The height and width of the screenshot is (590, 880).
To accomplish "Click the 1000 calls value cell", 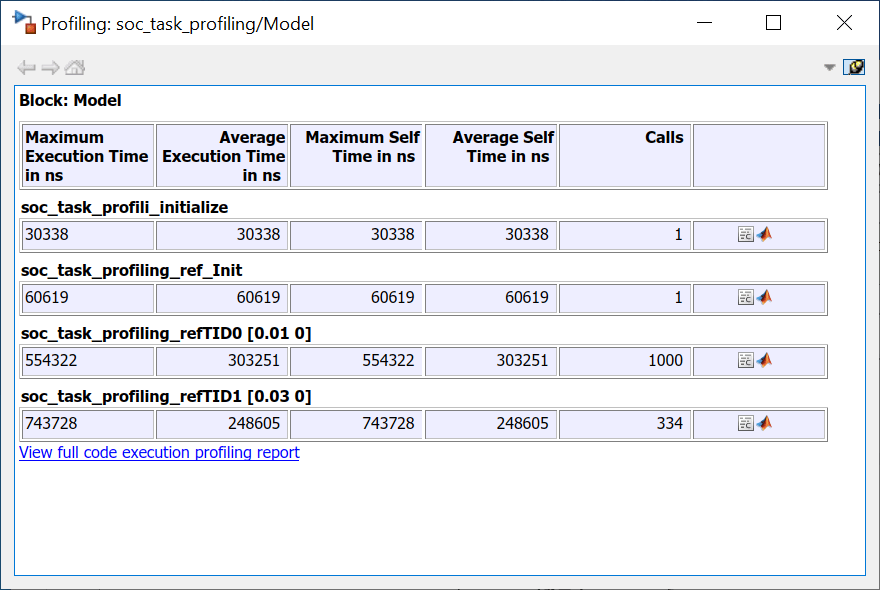I will click(x=625, y=361).
